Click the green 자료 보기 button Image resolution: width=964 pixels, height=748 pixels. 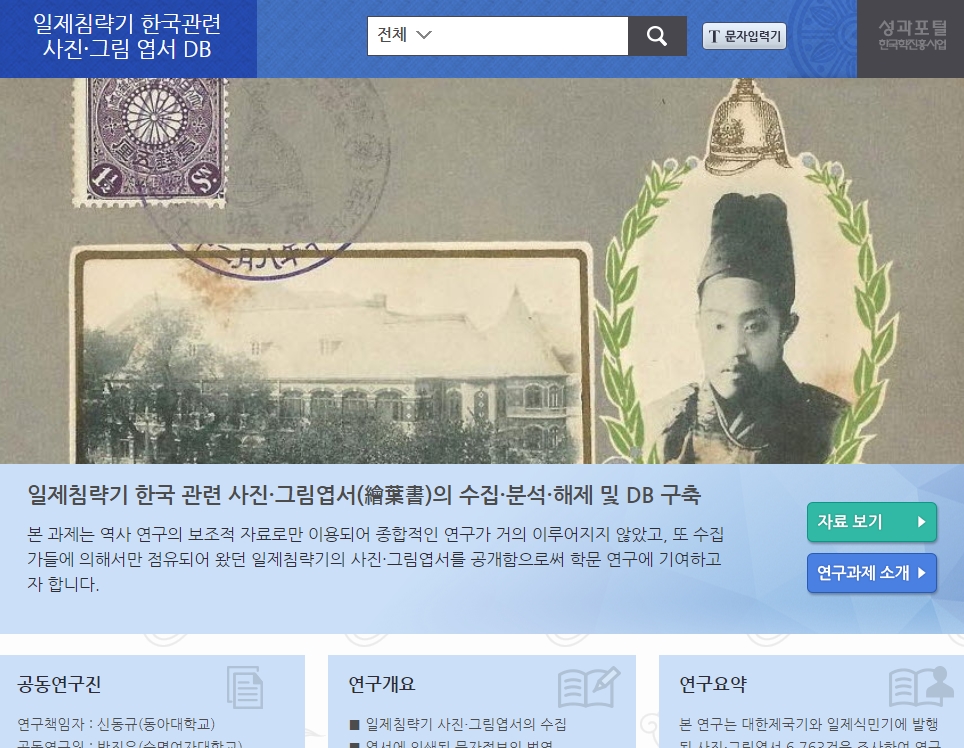click(x=871, y=522)
